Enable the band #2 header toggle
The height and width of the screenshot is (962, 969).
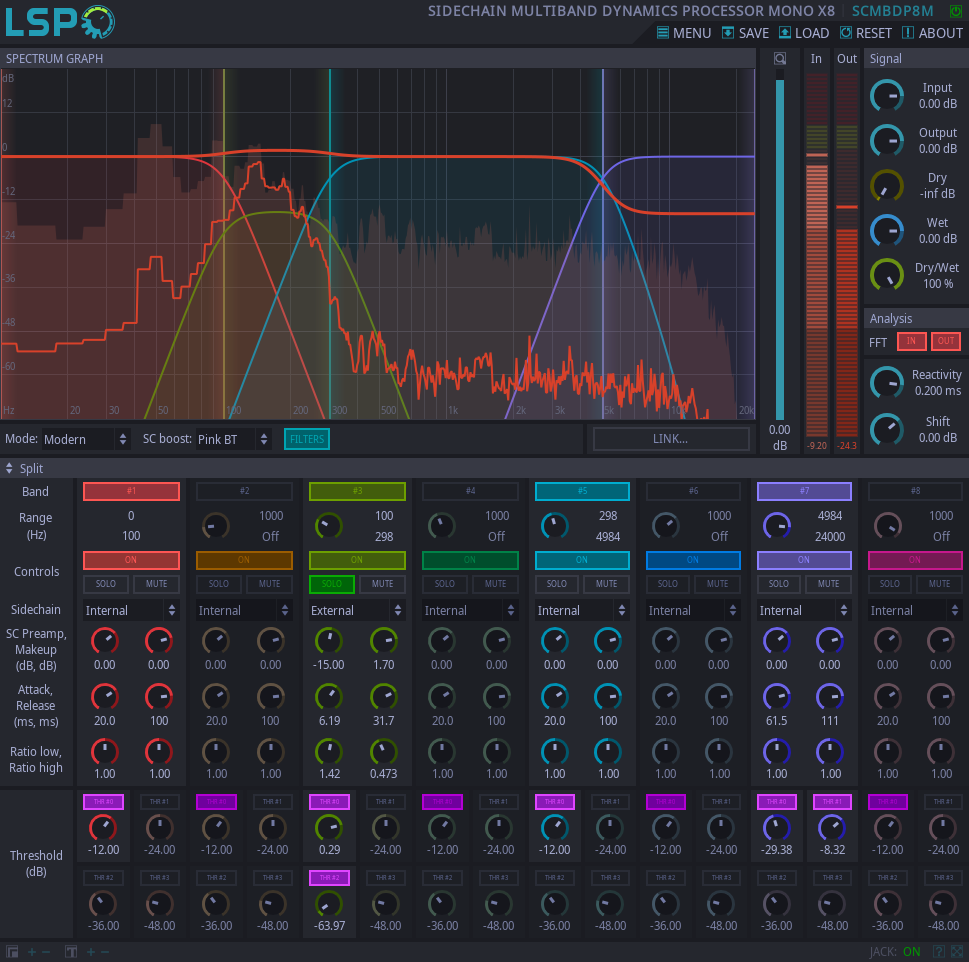(244, 491)
